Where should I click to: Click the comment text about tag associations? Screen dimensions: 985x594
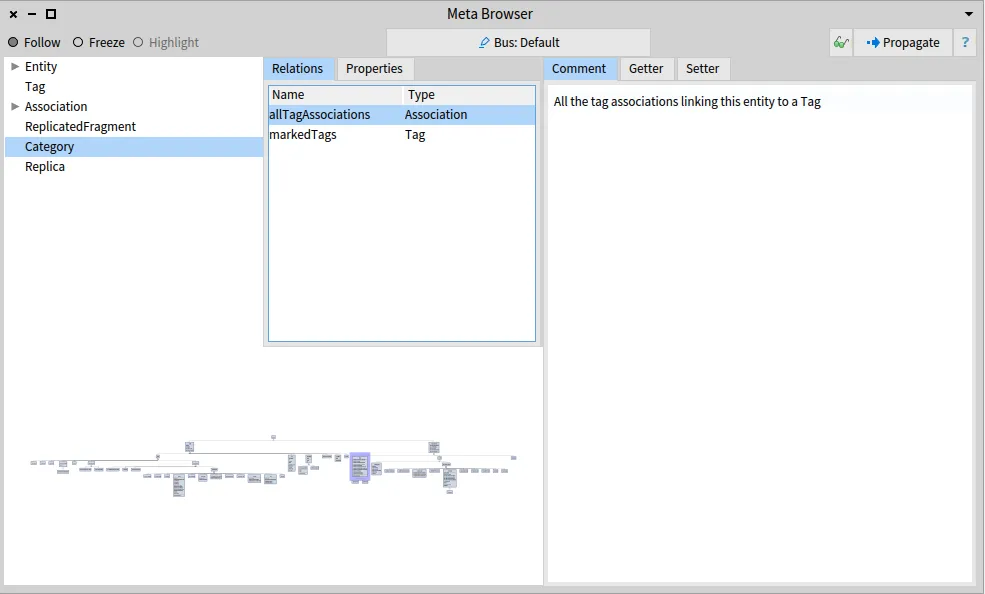pos(687,102)
